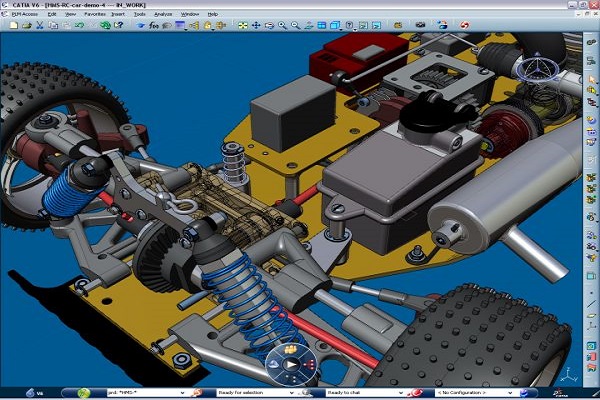Click the V6 logo icon in bottom bar
The image size is (600, 400).
[31, 393]
